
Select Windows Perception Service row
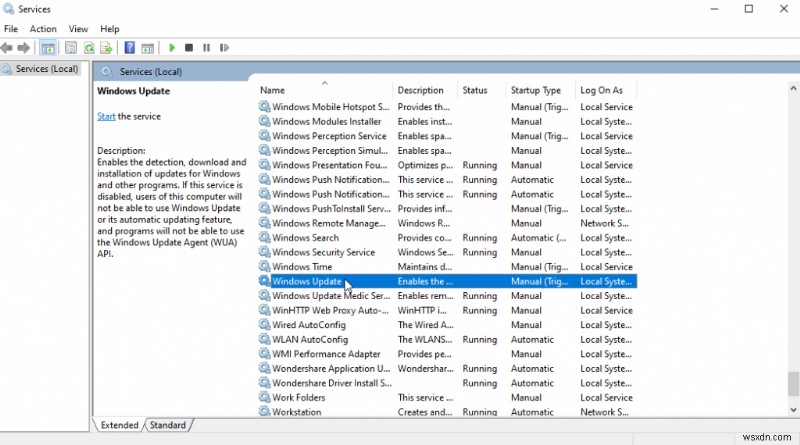point(447,136)
